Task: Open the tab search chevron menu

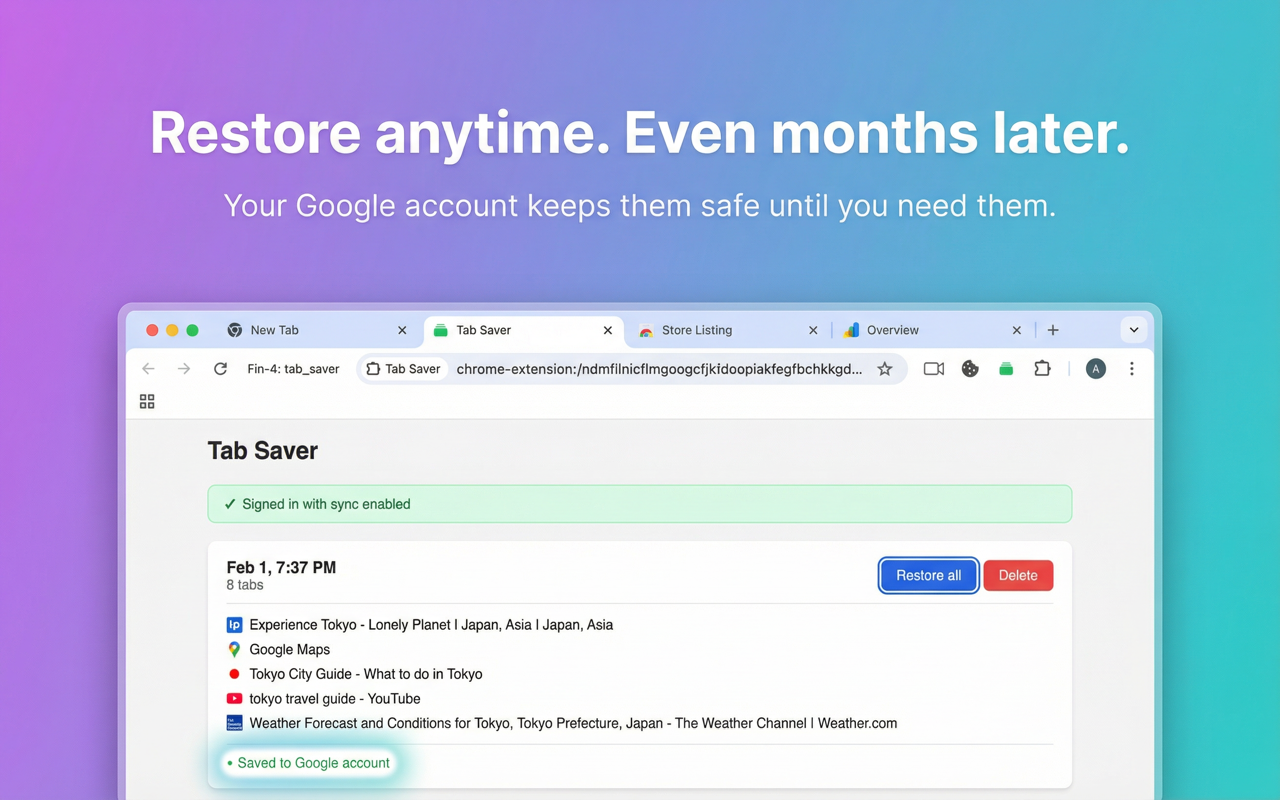Action: [x=1134, y=330]
